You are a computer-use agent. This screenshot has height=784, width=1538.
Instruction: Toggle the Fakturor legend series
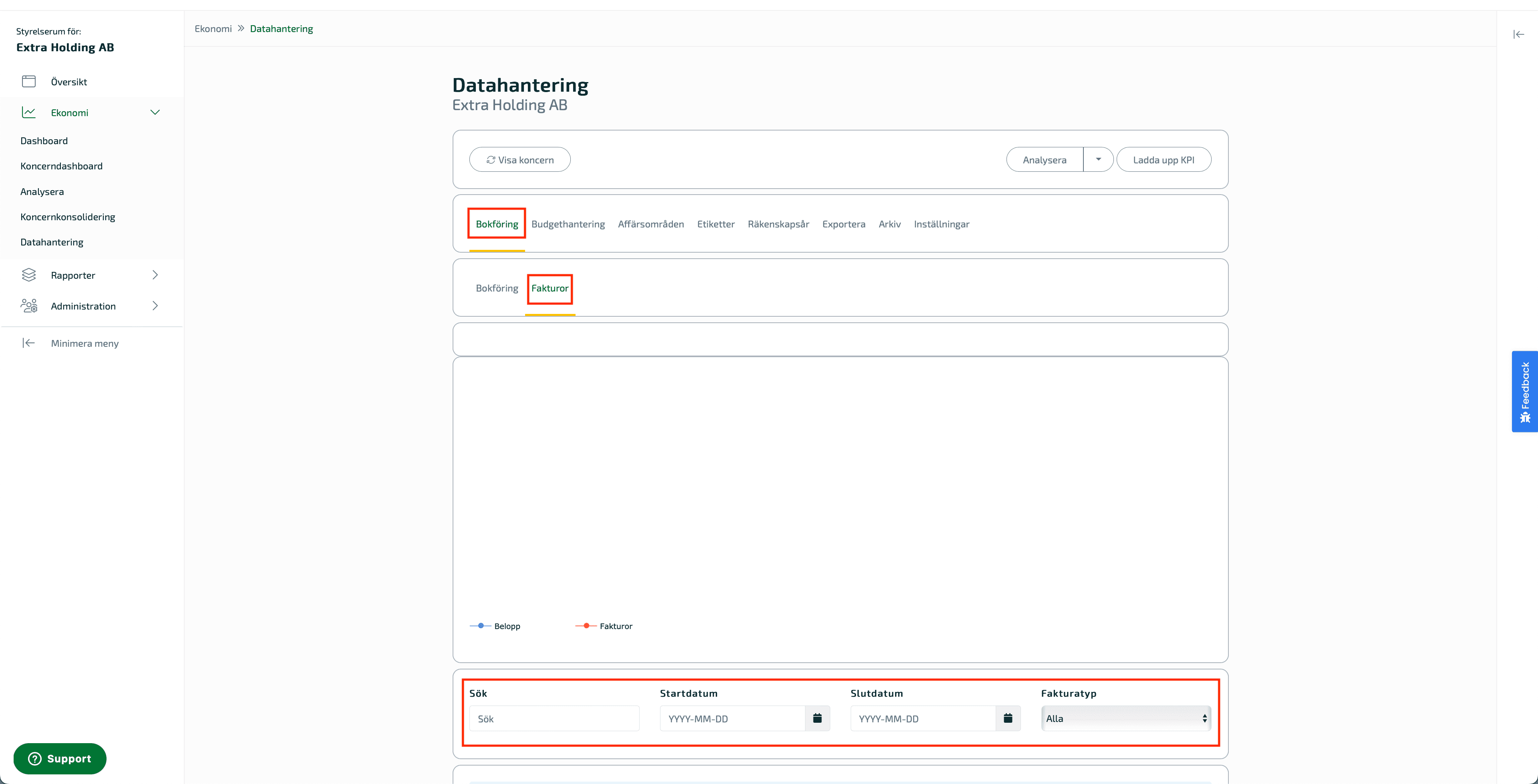(604, 626)
